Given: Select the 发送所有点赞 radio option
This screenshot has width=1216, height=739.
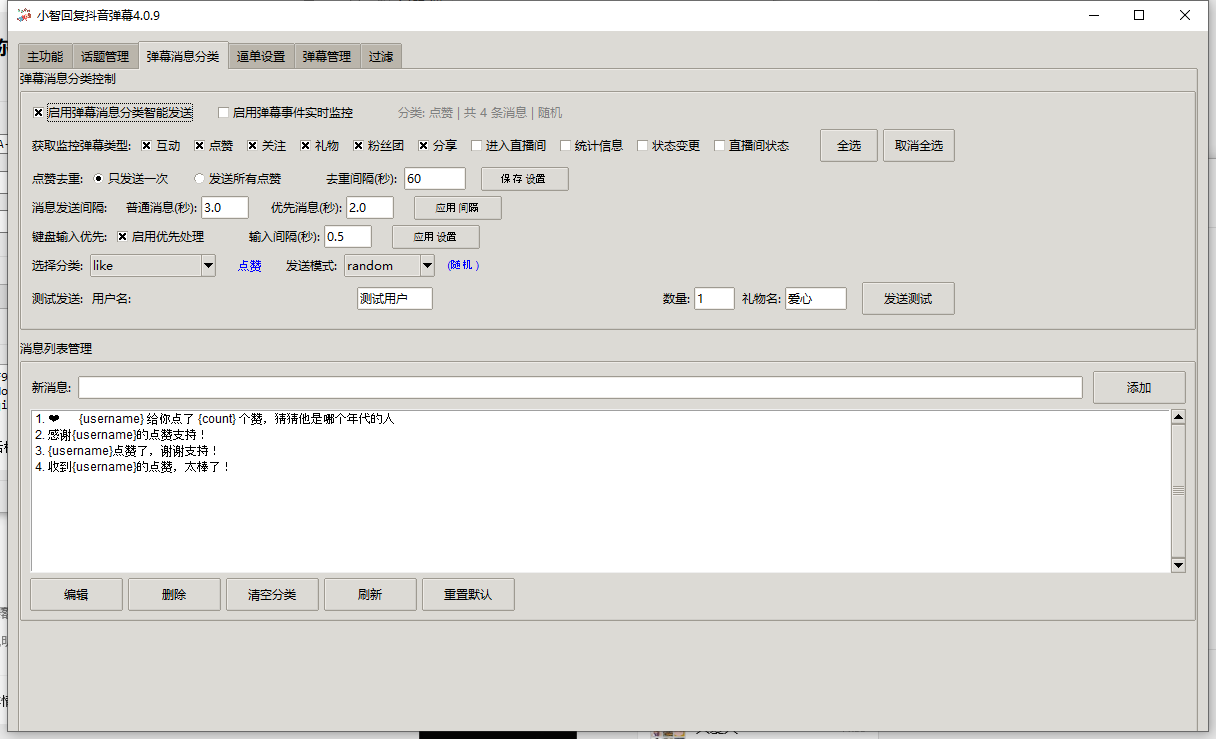Looking at the screenshot, I should pos(199,178).
